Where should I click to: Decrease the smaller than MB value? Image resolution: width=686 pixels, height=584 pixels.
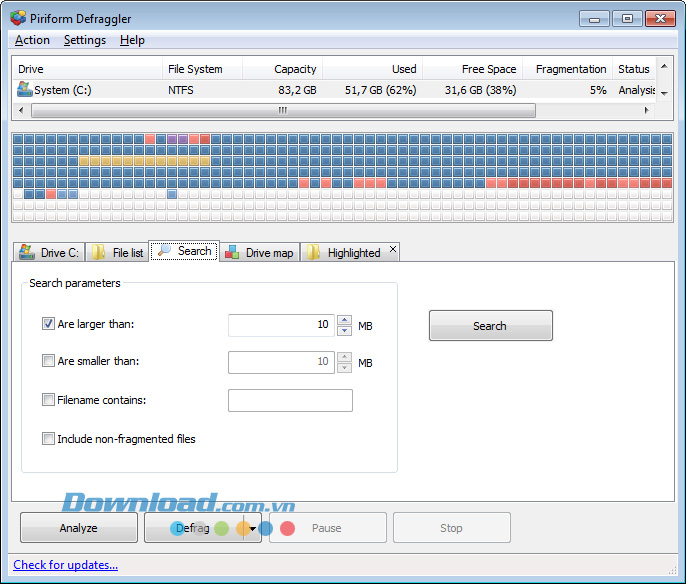point(344,368)
